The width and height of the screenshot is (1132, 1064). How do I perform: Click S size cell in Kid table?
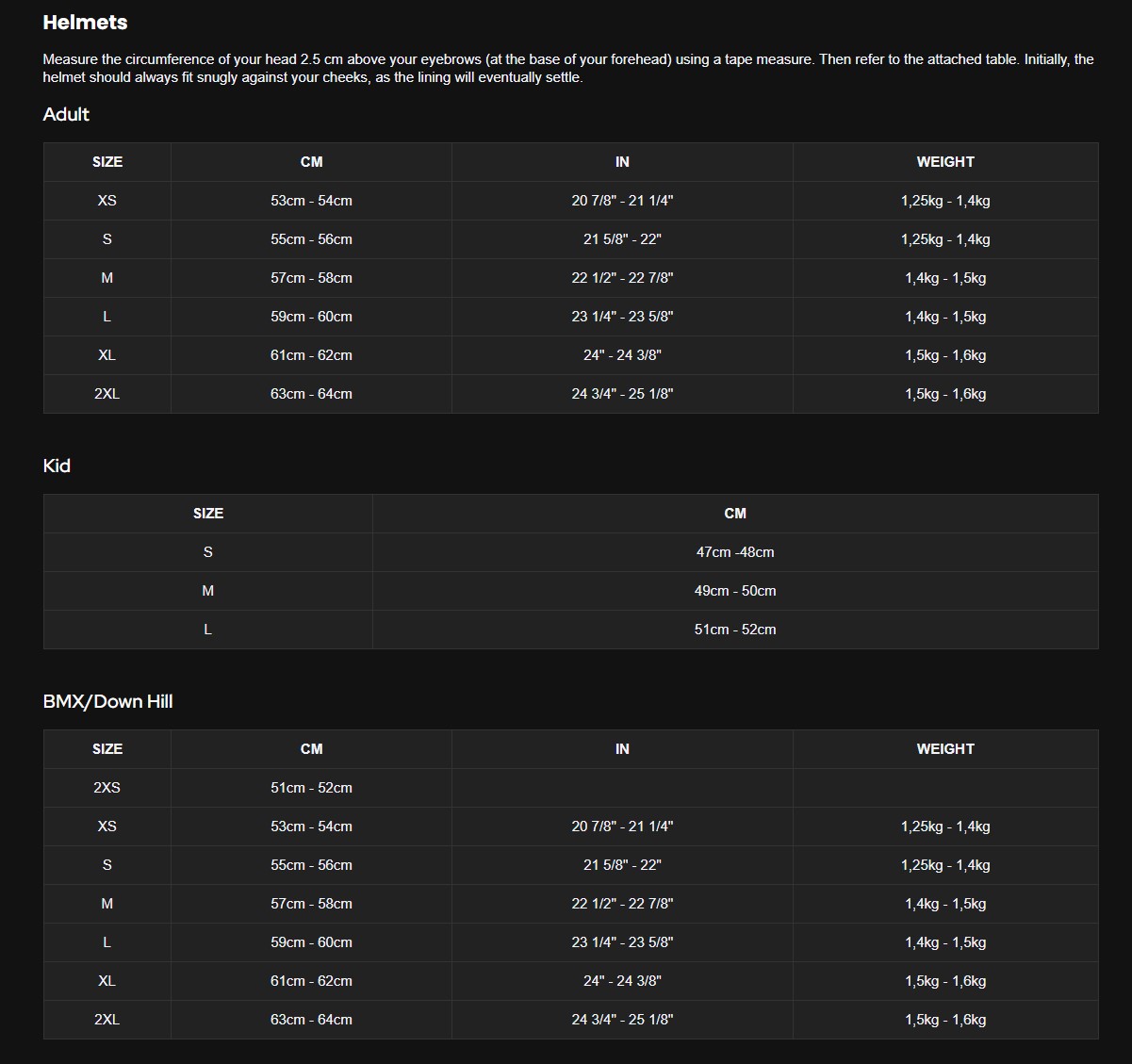pyautogui.click(x=208, y=552)
